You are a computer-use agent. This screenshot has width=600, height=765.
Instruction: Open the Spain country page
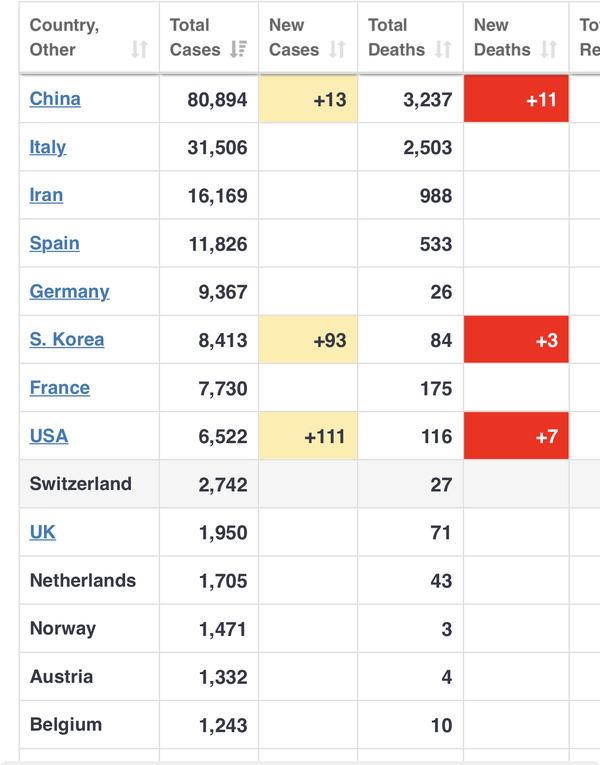click(x=54, y=243)
